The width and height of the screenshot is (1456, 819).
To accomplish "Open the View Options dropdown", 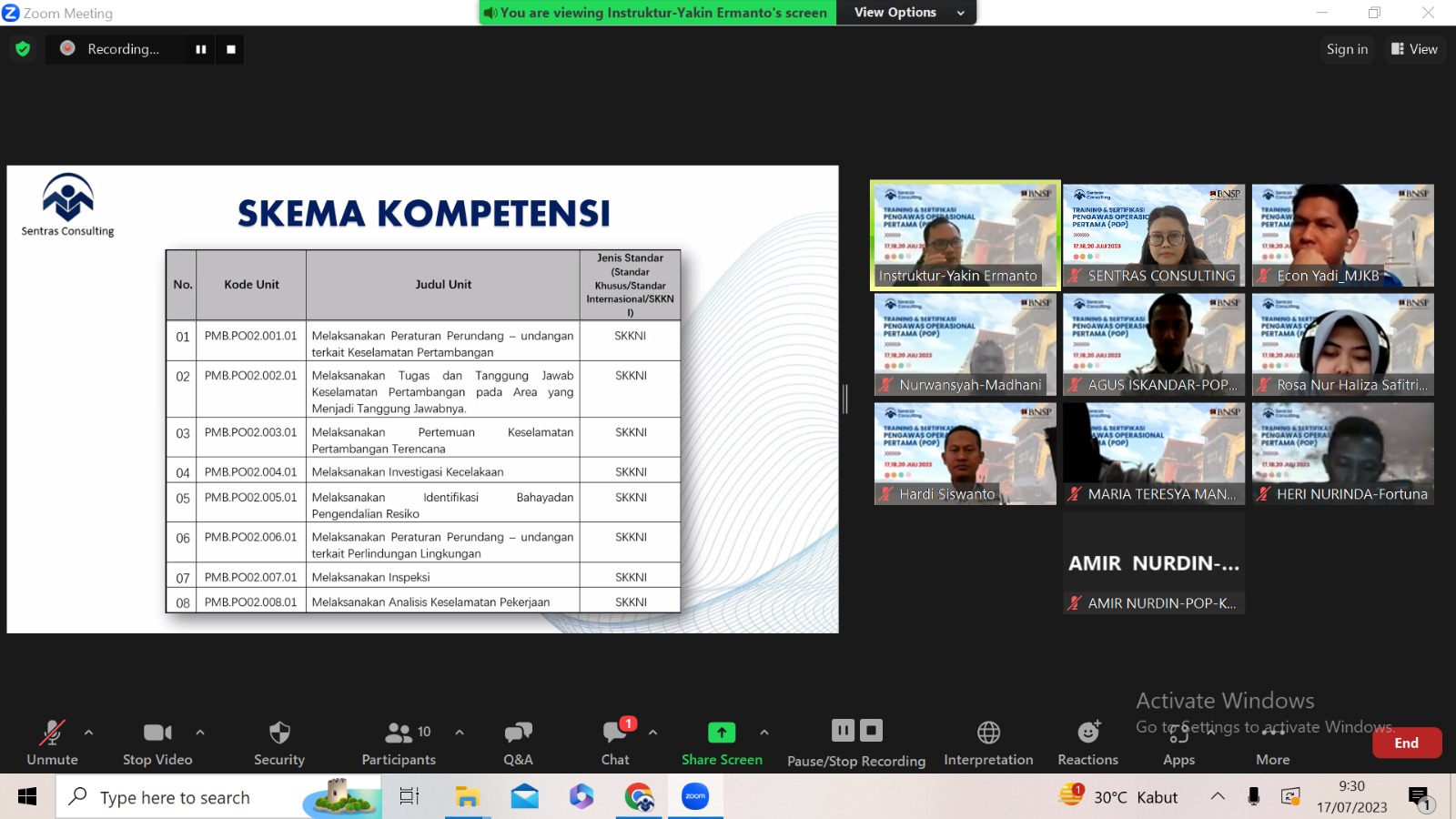I will pos(906,12).
